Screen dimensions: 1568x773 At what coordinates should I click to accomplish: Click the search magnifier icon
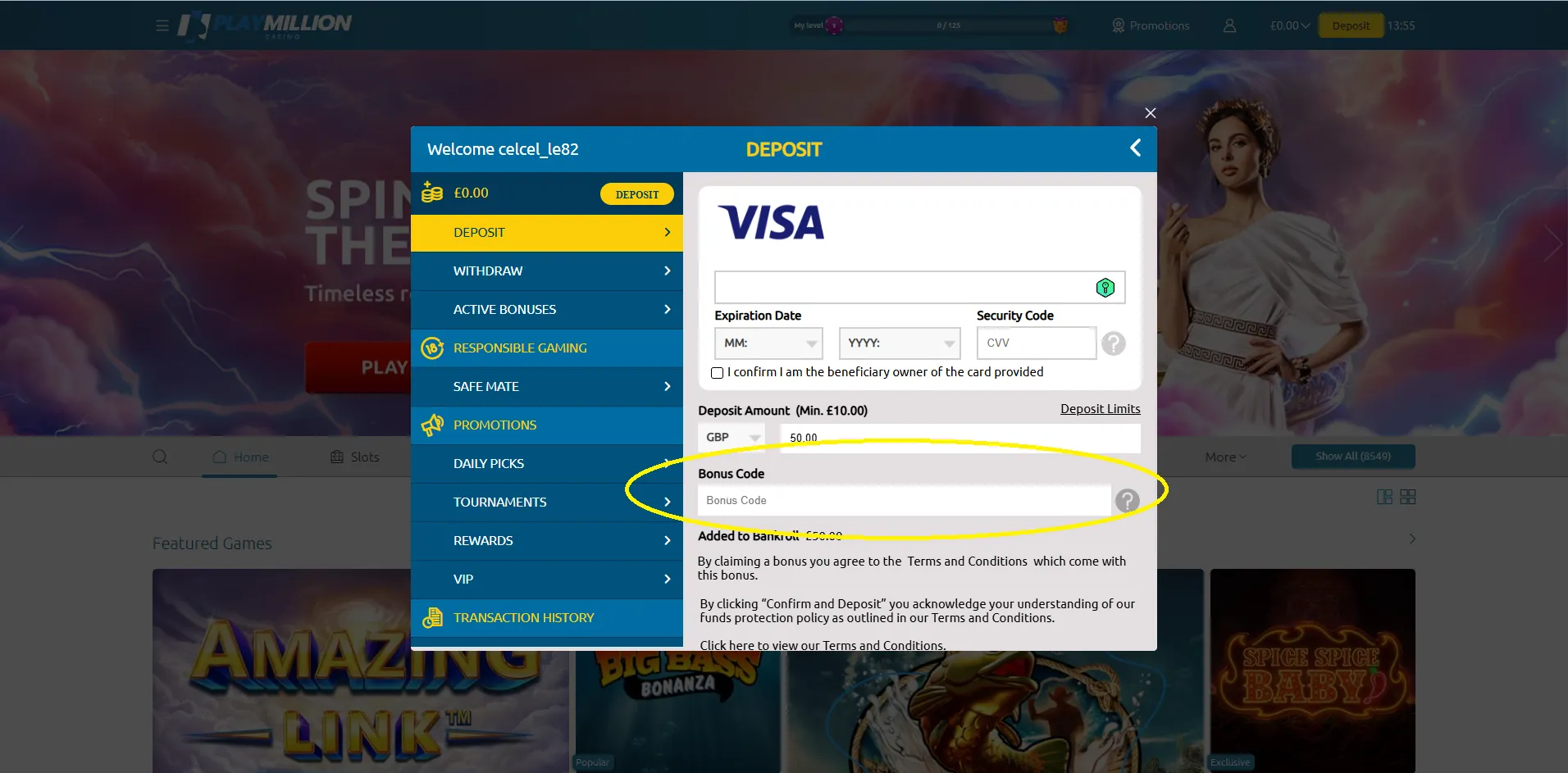pyautogui.click(x=160, y=457)
